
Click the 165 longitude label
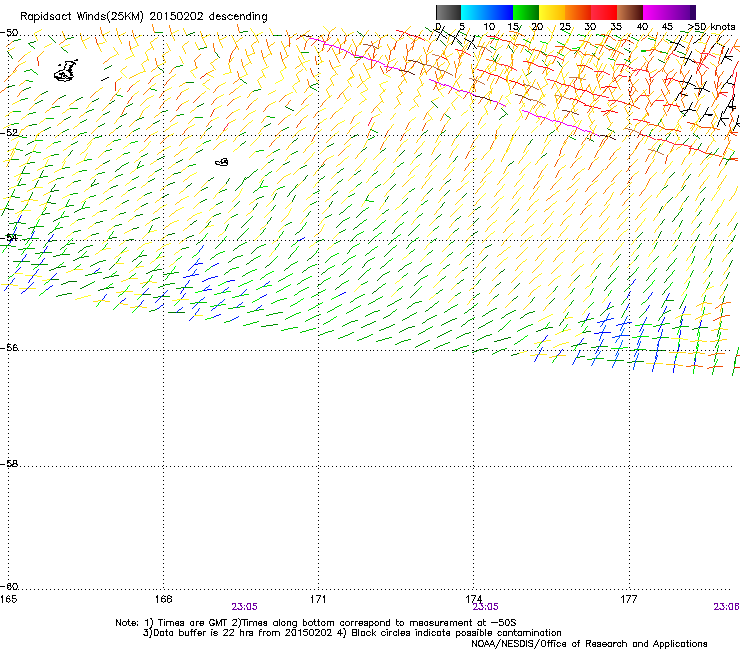pyautogui.click(x=9, y=599)
